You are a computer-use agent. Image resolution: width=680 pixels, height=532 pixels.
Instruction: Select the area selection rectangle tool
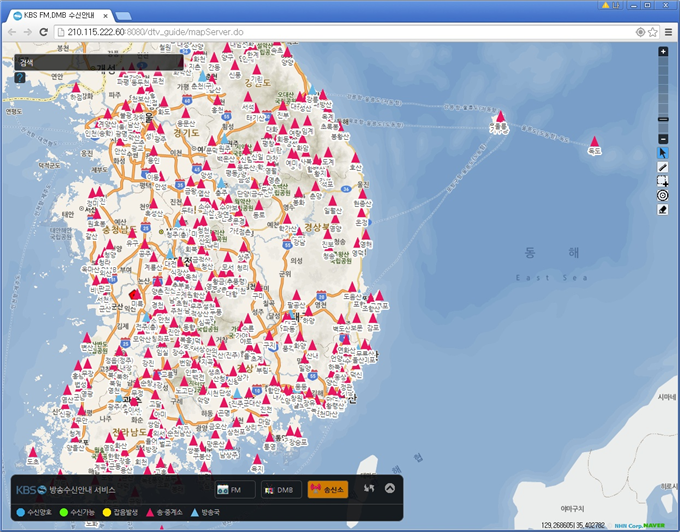pos(663,181)
